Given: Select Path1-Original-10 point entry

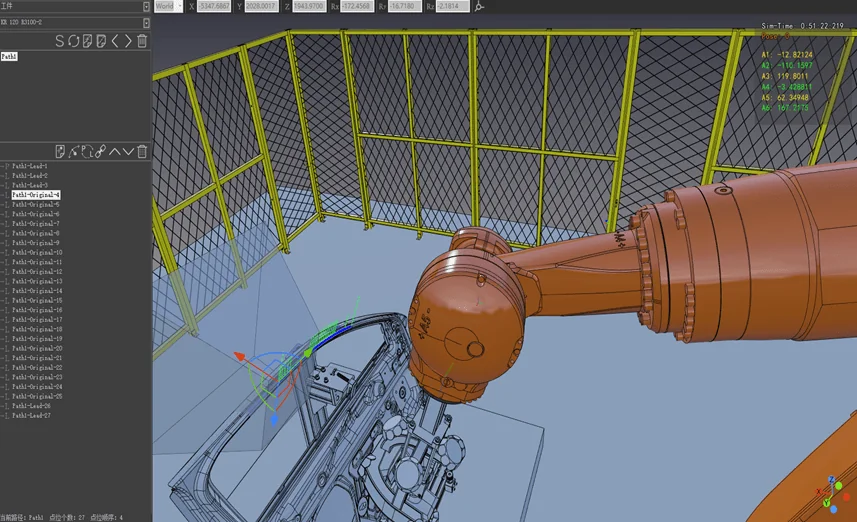Looking at the screenshot, I should click(x=37, y=253).
